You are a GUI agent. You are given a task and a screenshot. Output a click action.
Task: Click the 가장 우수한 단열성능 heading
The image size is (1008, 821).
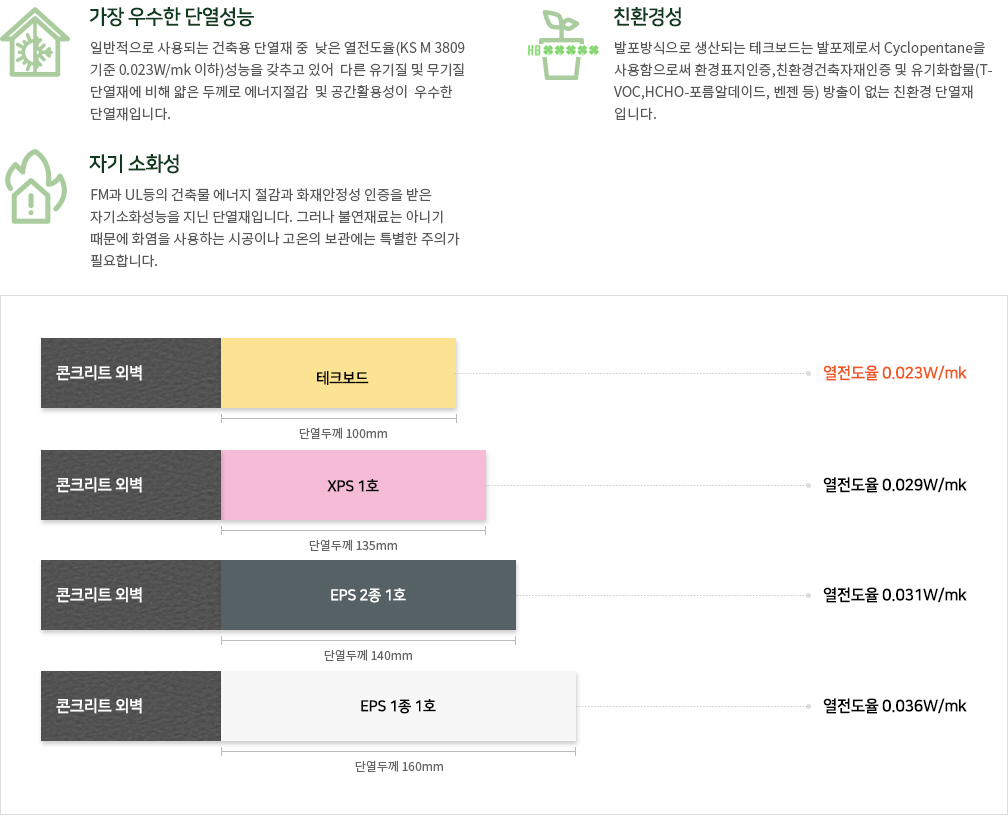pyautogui.click(x=172, y=17)
